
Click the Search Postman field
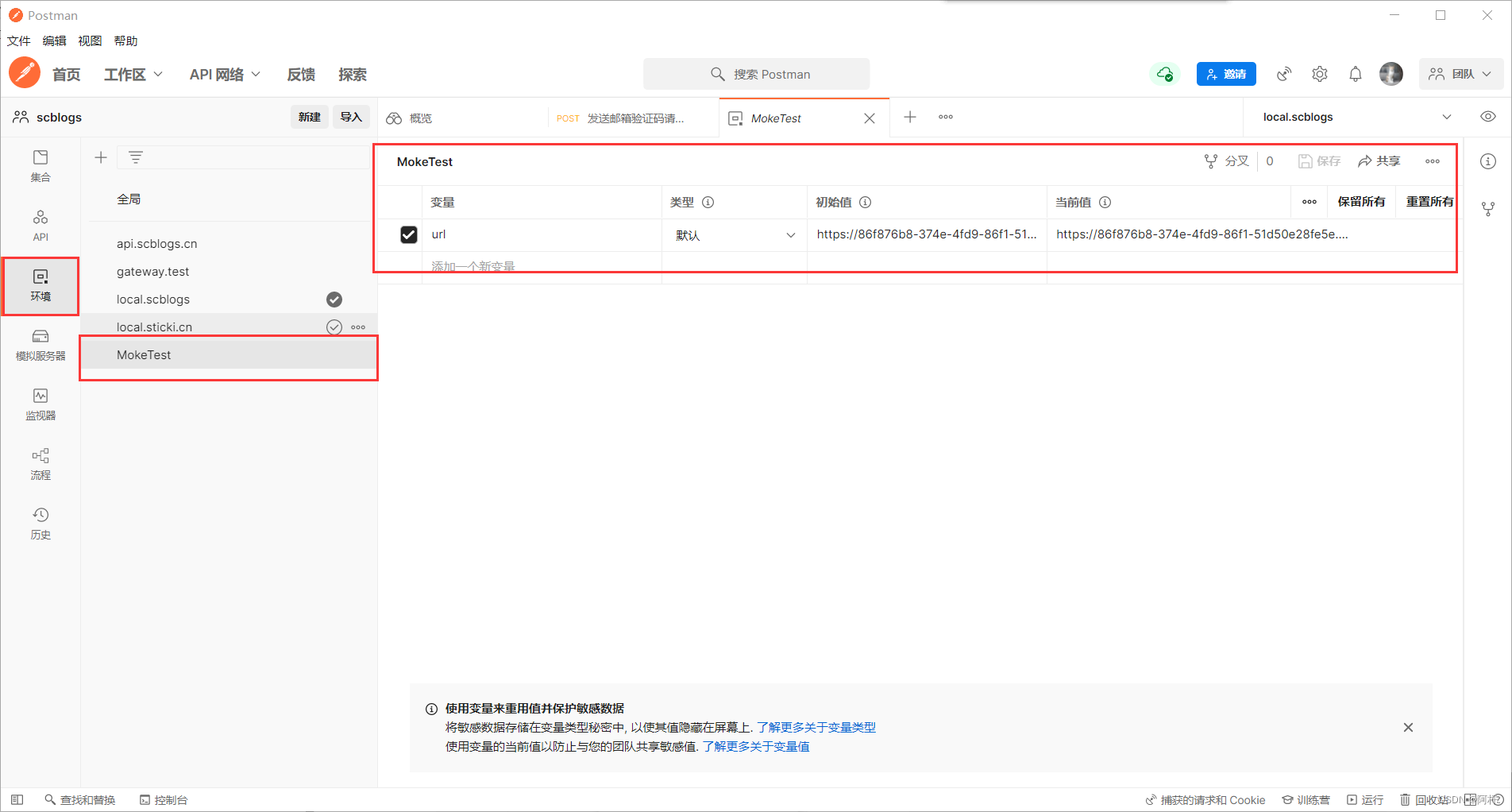point(757,74)
